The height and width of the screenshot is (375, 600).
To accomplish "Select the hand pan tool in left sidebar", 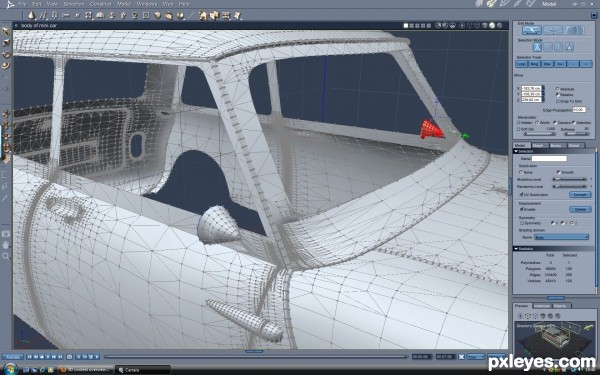I will pos(6,245).
